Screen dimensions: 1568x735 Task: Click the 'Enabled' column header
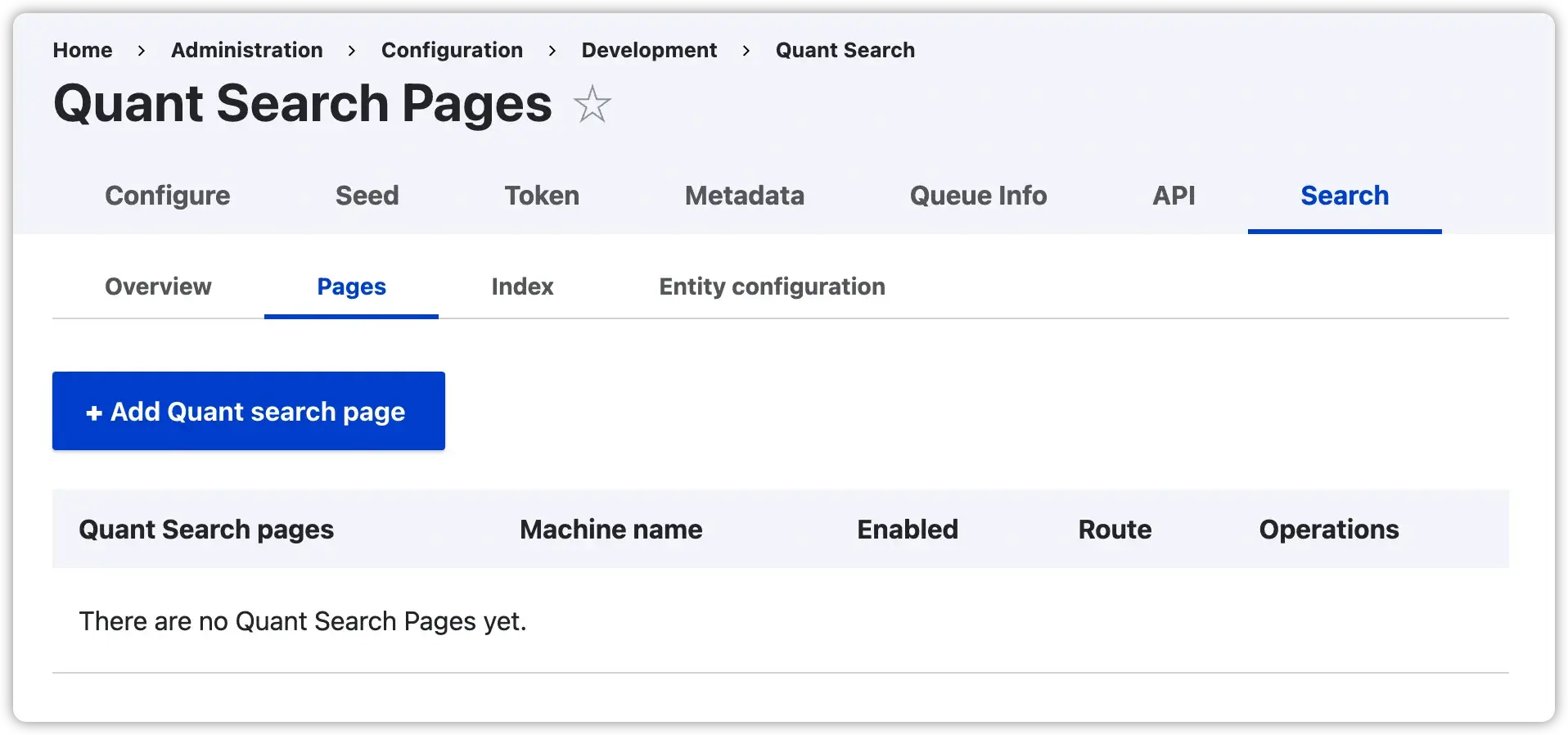[908, 530]
